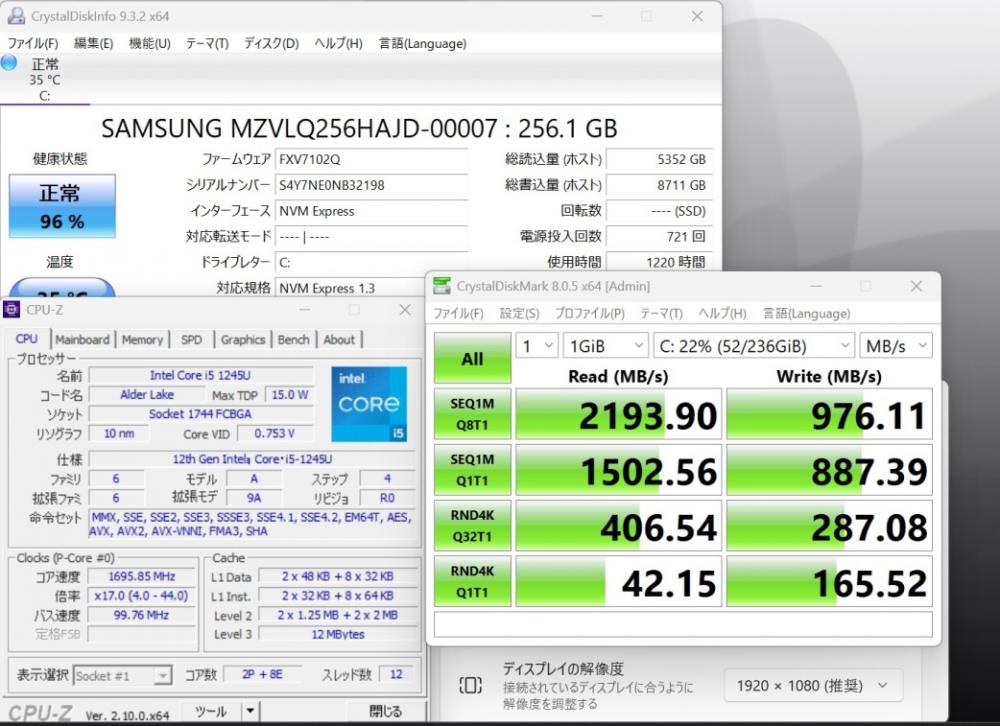Click the blue health status circle for drive C:
1000x726 pixels.
9,63
